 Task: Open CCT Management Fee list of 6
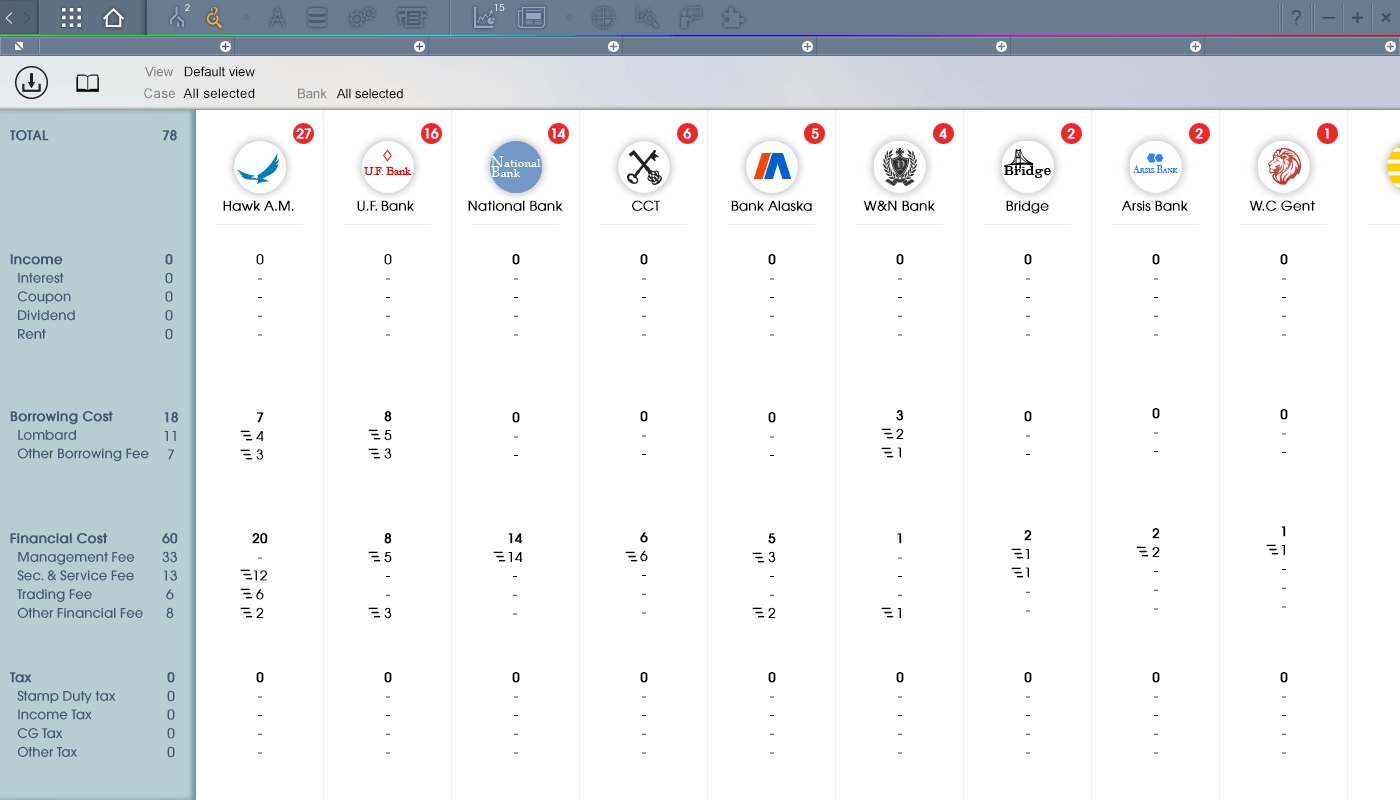click(x=638, y=557)
